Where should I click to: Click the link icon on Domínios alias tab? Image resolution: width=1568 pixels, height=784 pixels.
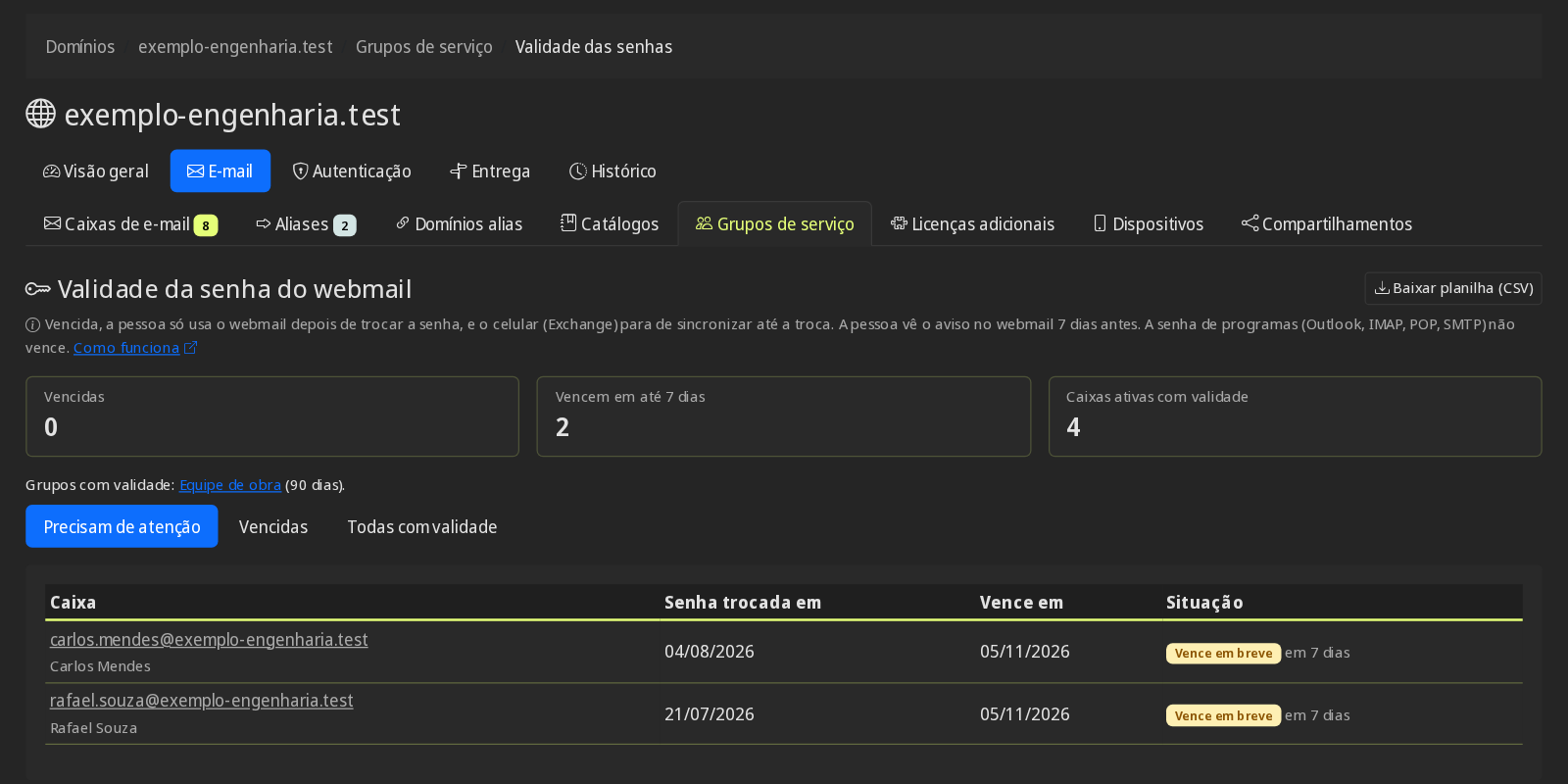point(403,223)
